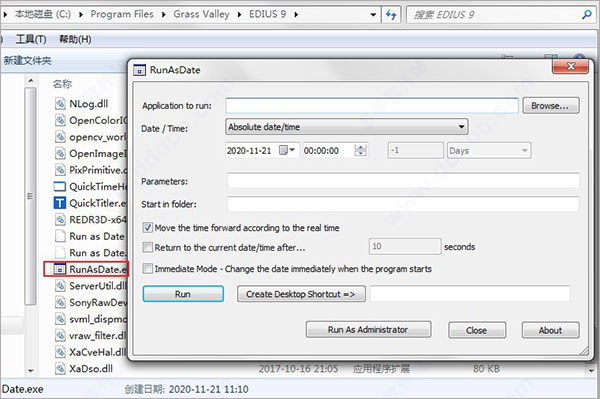This screenshot has width=600, height=399.
Task: Click the search magnifier icon
Action: pyautogui.click(x=587, y=15)
